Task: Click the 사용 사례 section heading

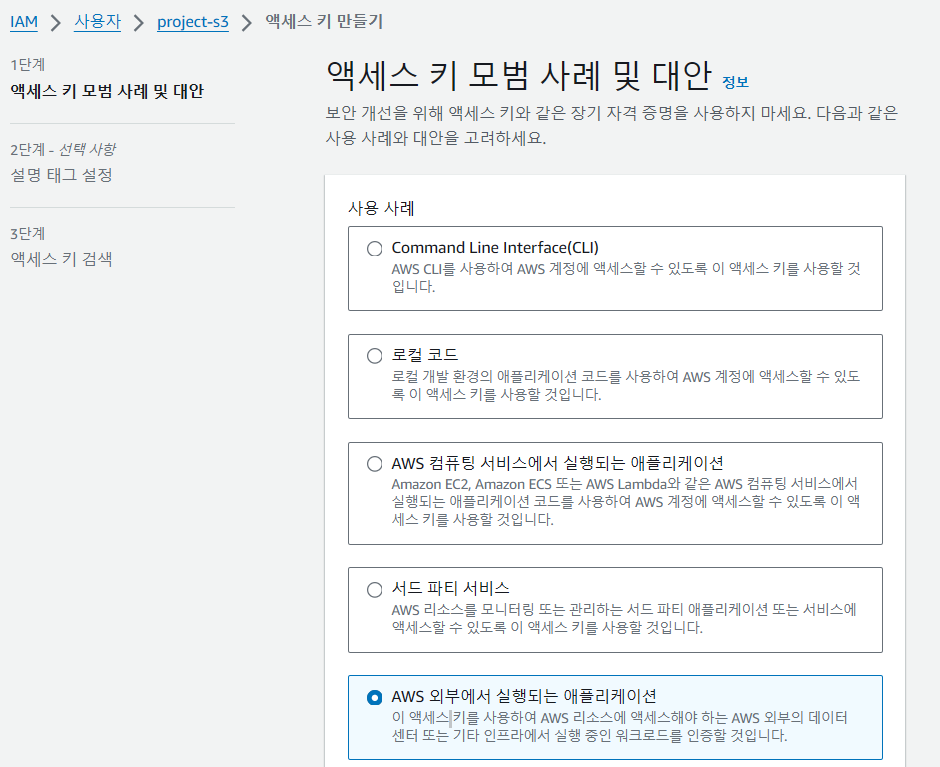Action: (381, 208)
